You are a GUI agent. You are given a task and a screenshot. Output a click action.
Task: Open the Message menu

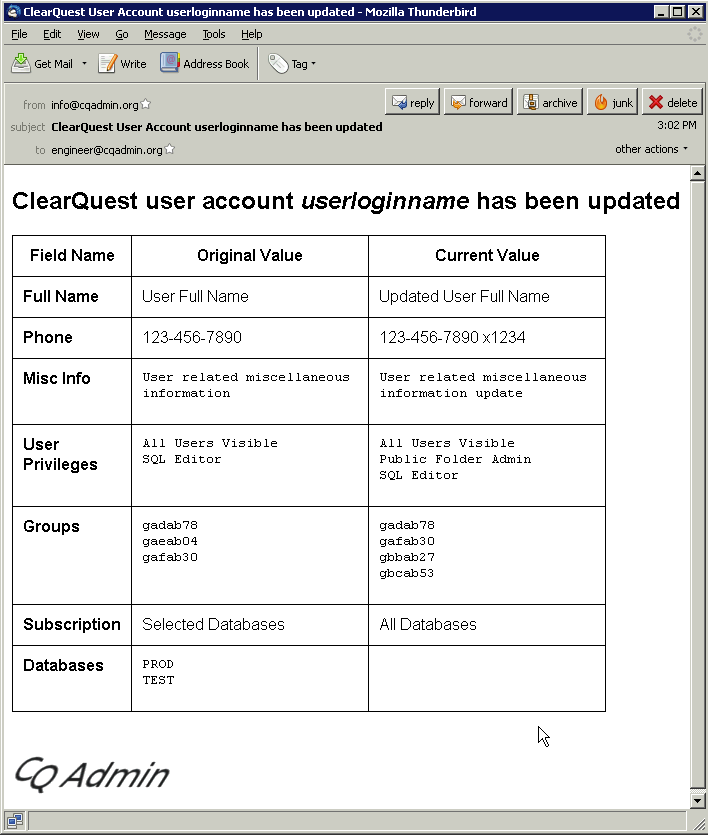point(165,34)
